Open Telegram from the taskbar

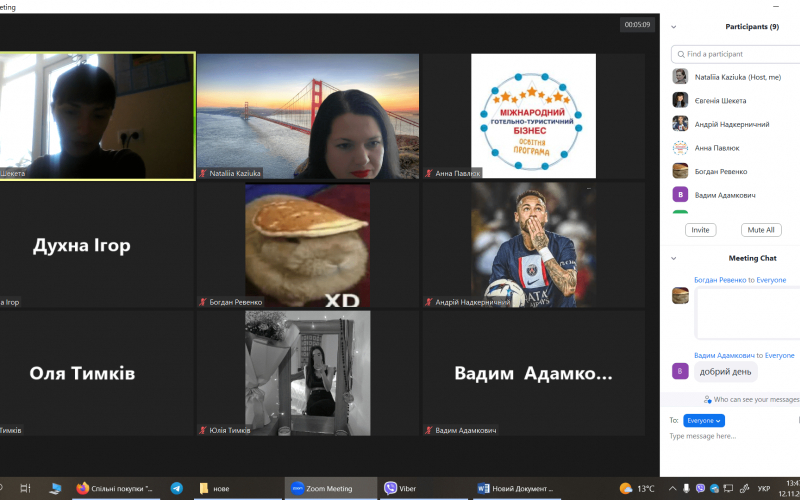click(177, 488)
